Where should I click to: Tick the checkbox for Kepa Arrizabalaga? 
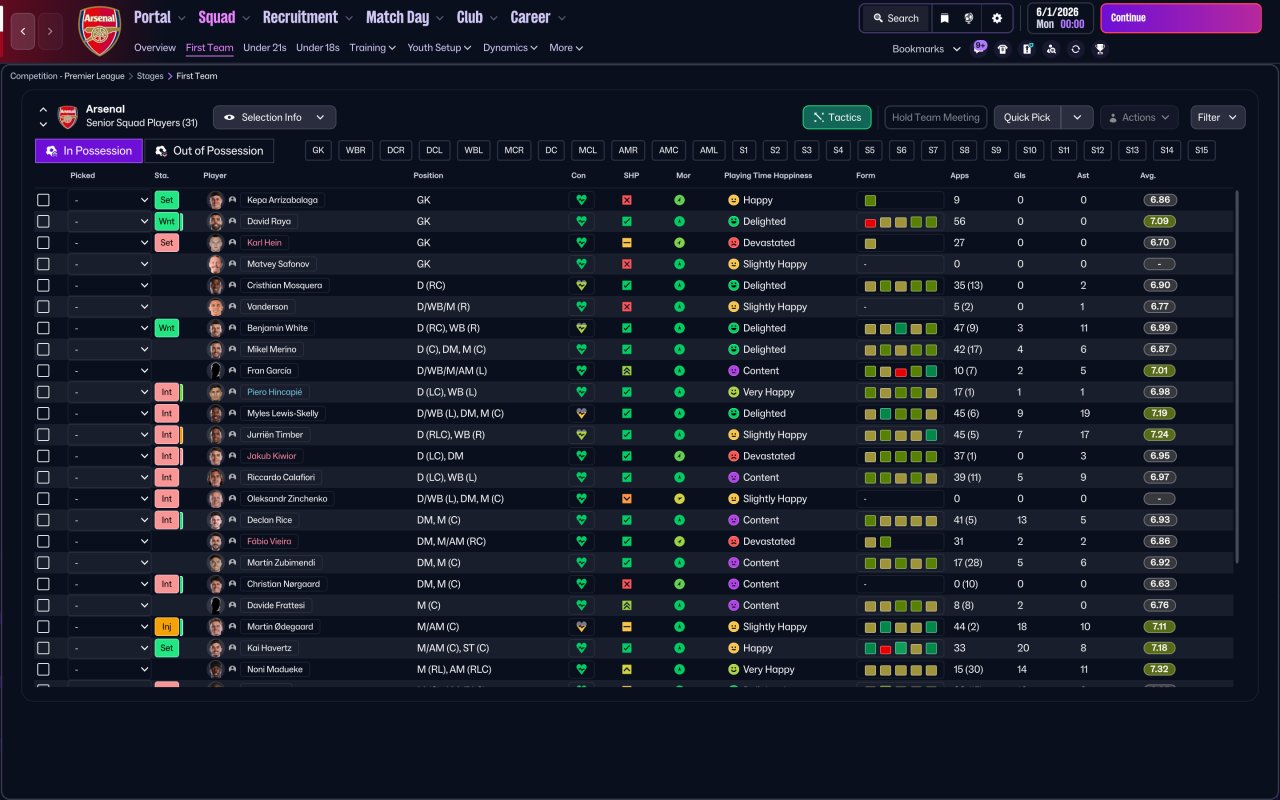tap(43, 200)
